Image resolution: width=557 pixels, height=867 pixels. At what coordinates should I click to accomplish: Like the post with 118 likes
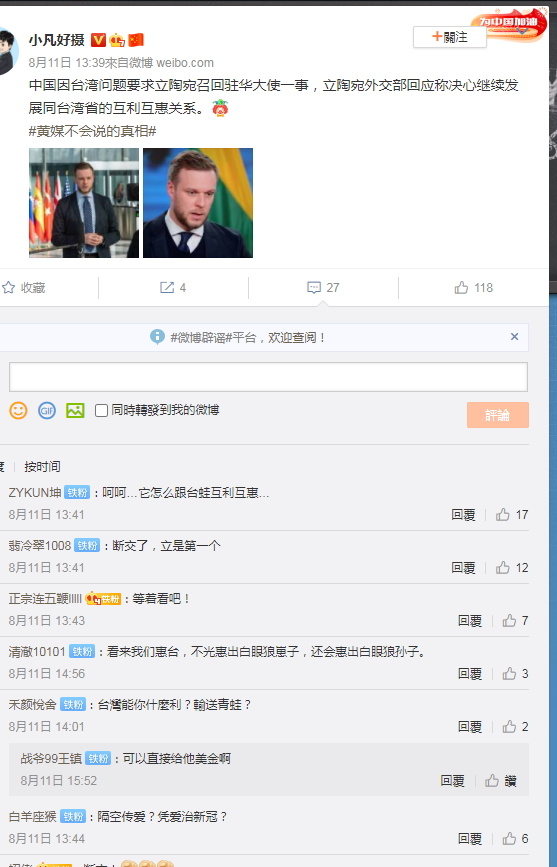click(473, 288)
